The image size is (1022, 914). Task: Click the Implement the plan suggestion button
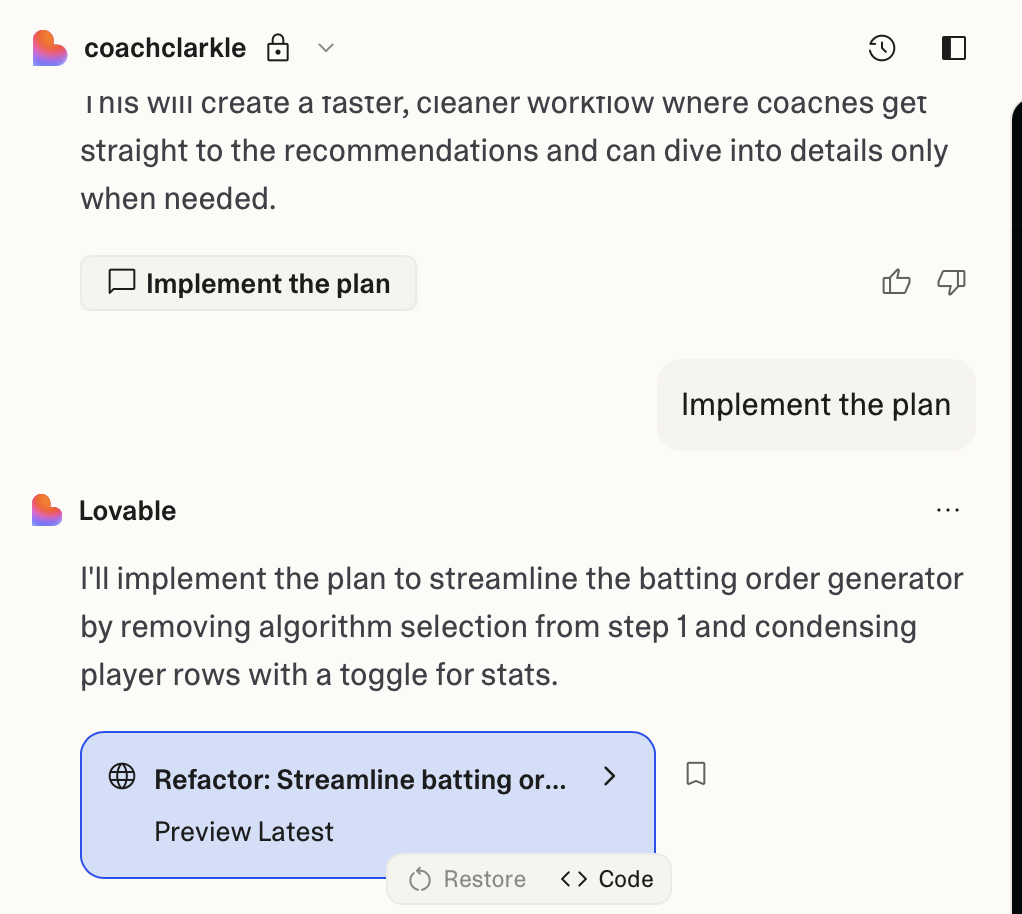[x=248, y=283]
